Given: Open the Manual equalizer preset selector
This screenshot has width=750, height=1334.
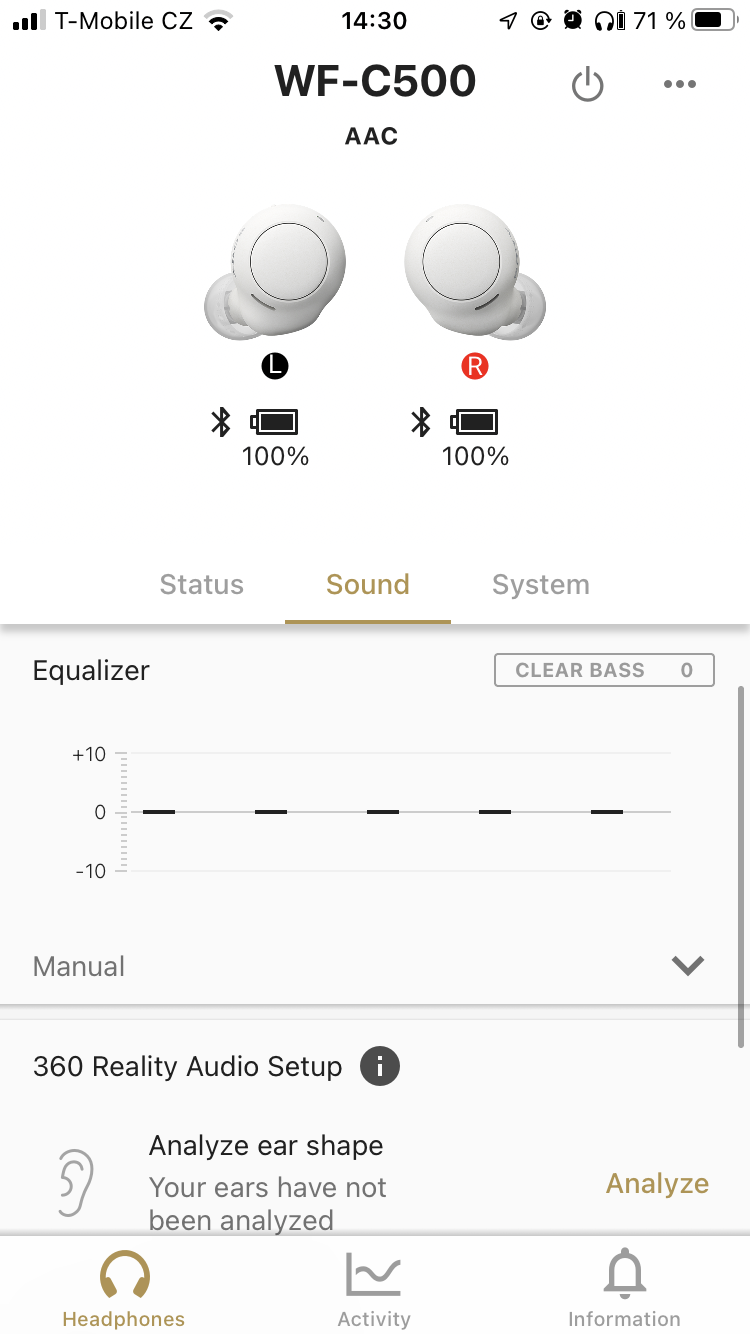Looking at the screenshot, I should click(80, 967).
